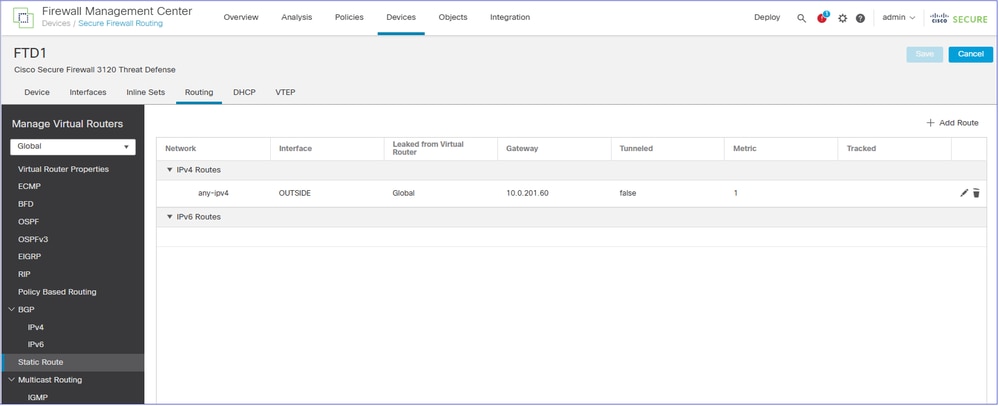Switch to the DHCP tab
The width and height of the screenshot is (999, 406).
click(244, 92)
